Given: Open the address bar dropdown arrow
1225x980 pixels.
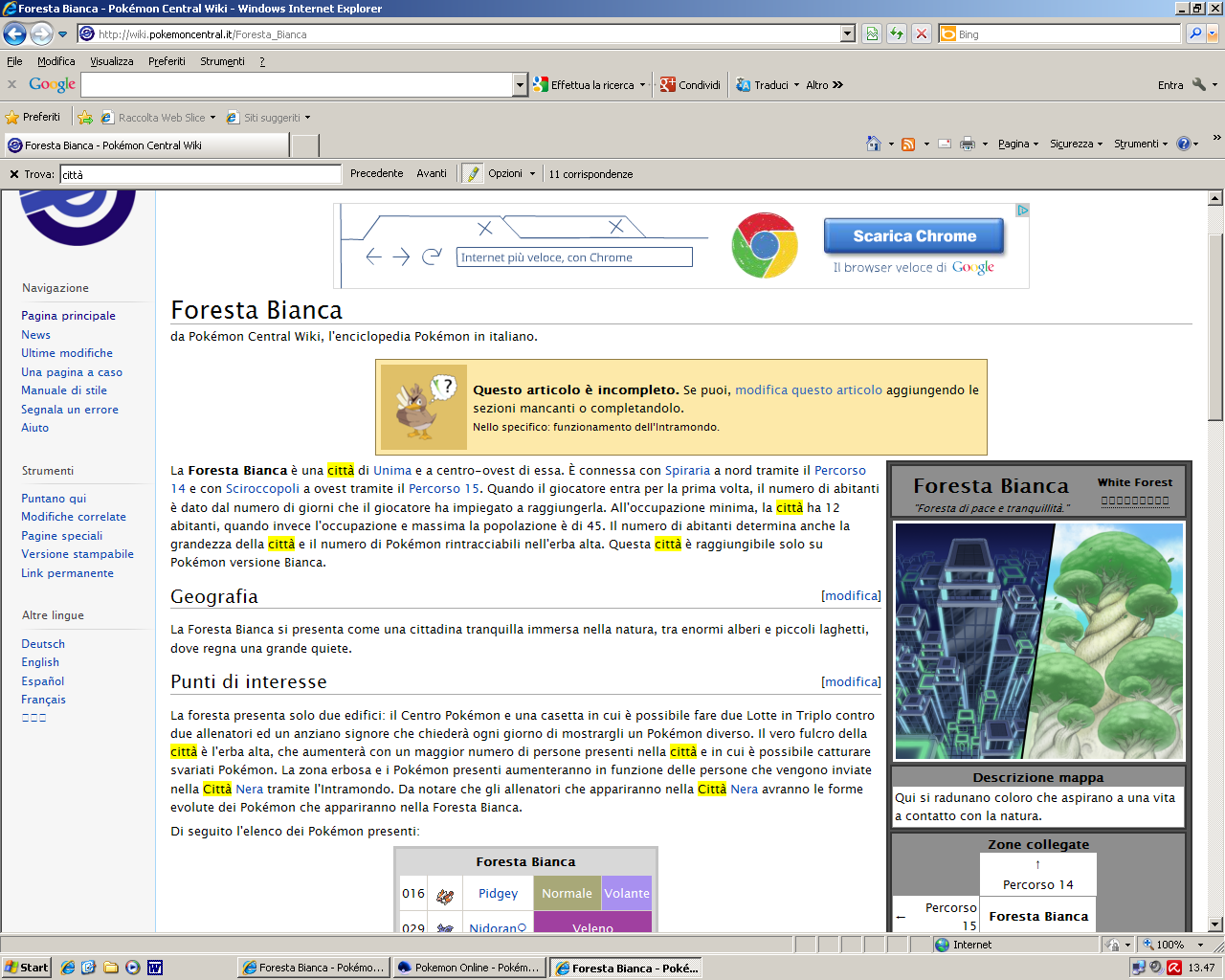Looking at the screenshot, I should 847,33.
